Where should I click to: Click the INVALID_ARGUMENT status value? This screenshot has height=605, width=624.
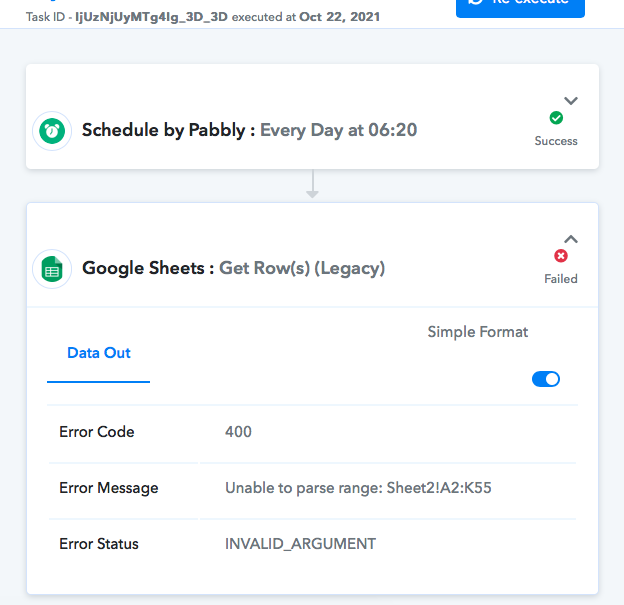(x=300, y=544)
